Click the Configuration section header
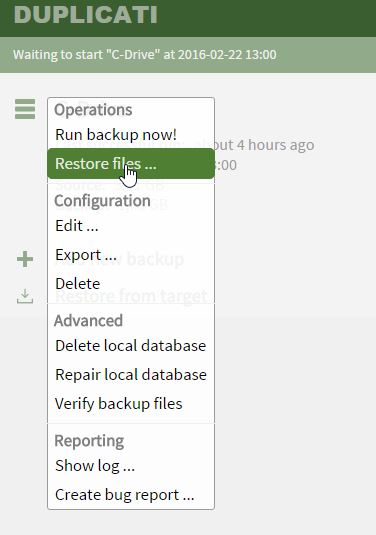 pyautogui.click(x=102, y=201)
